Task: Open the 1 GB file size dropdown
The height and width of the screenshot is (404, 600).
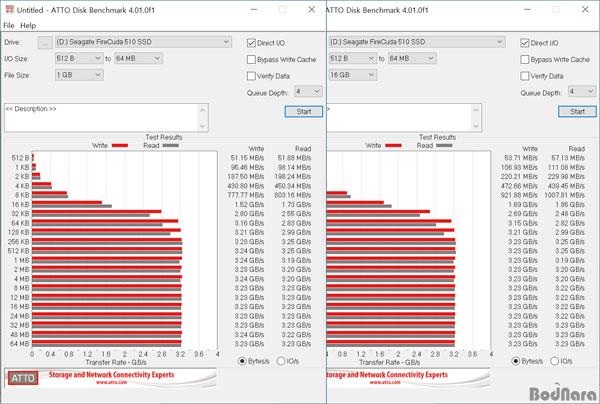Action: pos(79,75)
